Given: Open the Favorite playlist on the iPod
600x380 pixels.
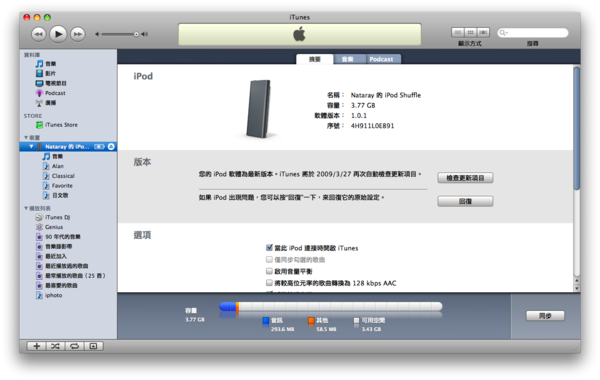Looking at the screenshot, I should coord(57,186).
